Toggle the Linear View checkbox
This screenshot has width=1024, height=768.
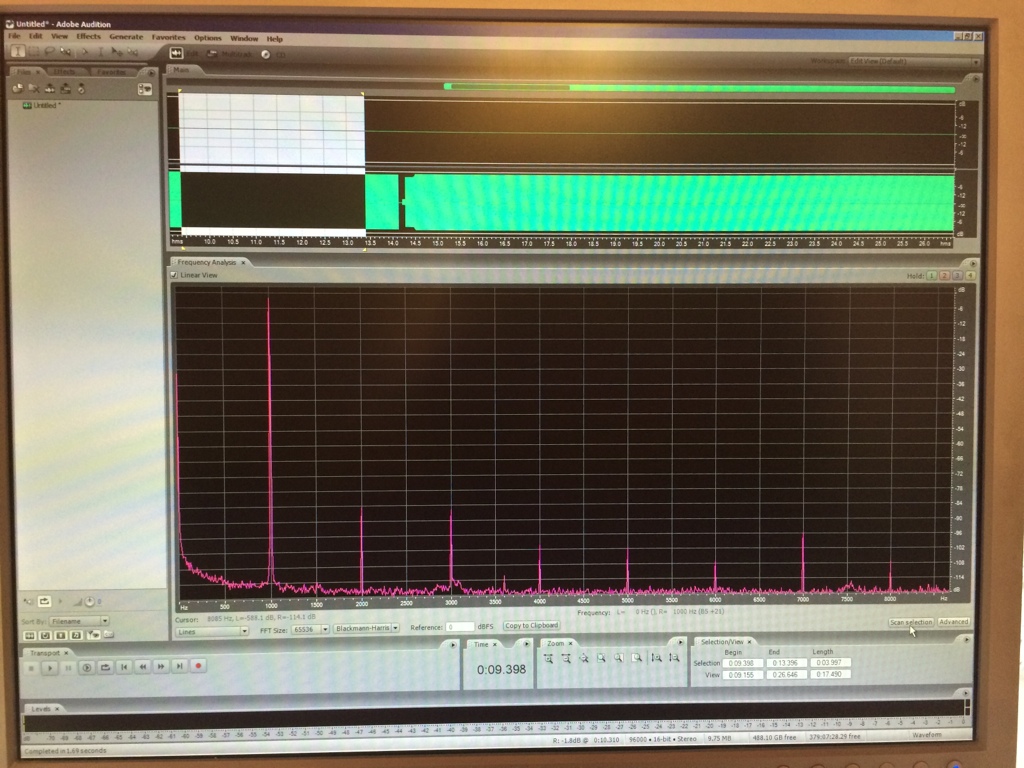pos(174,276)
